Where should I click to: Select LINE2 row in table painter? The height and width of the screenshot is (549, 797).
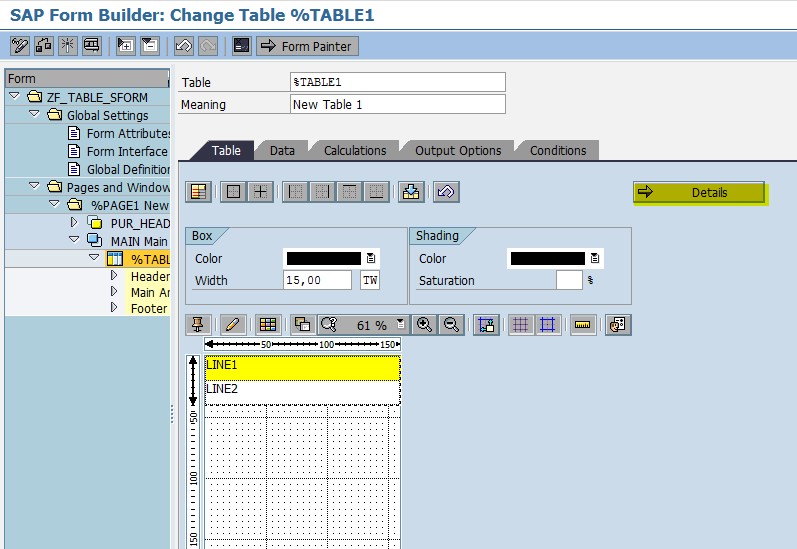point(302,392)
